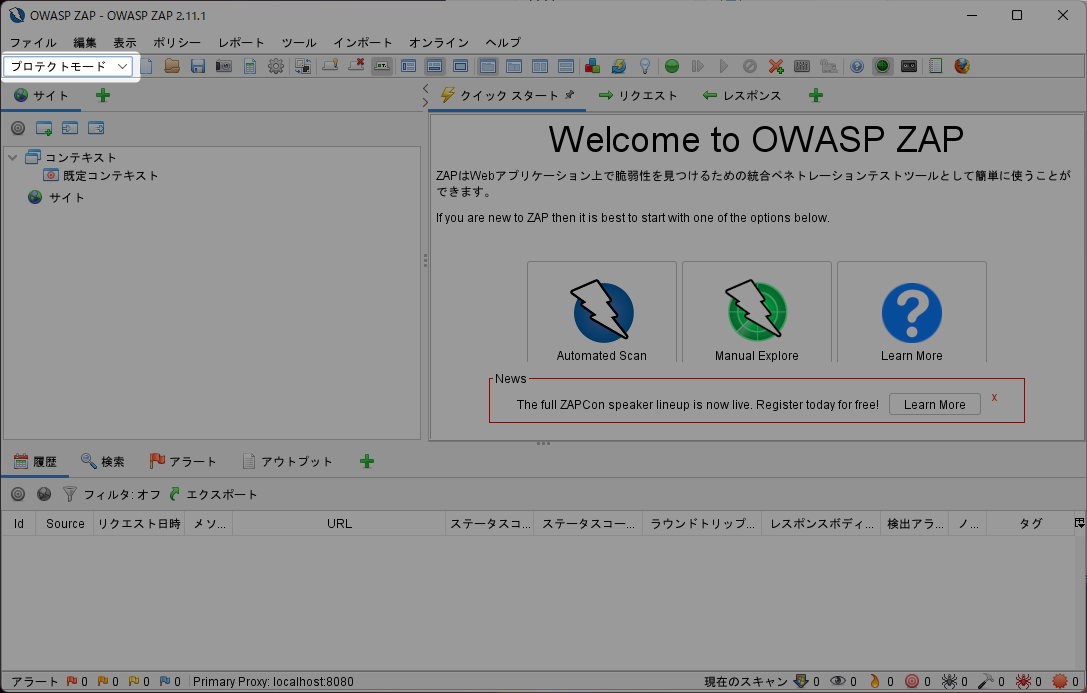Image resolution: width=1087 pixels, height=693 pixels.
Task: Click the Import Context icon in Sites panel
Action: 70,128
